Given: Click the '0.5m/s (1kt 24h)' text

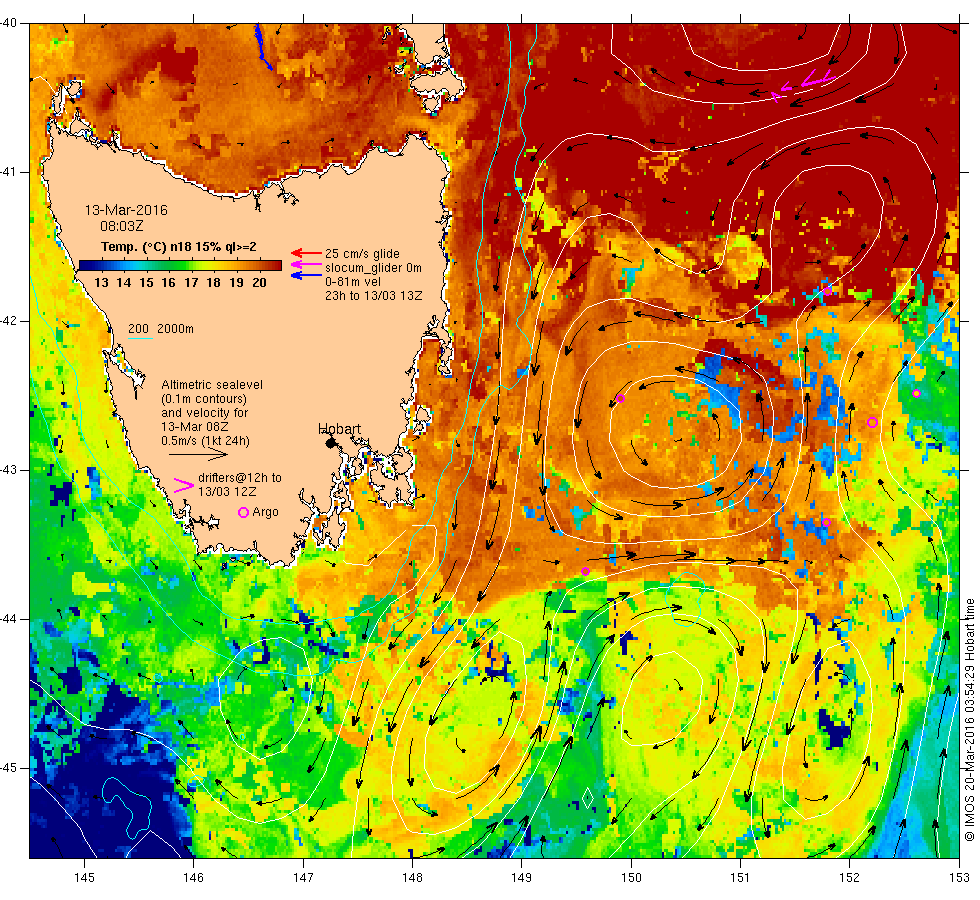Looking at the screenshot, I should click(206, 441).
